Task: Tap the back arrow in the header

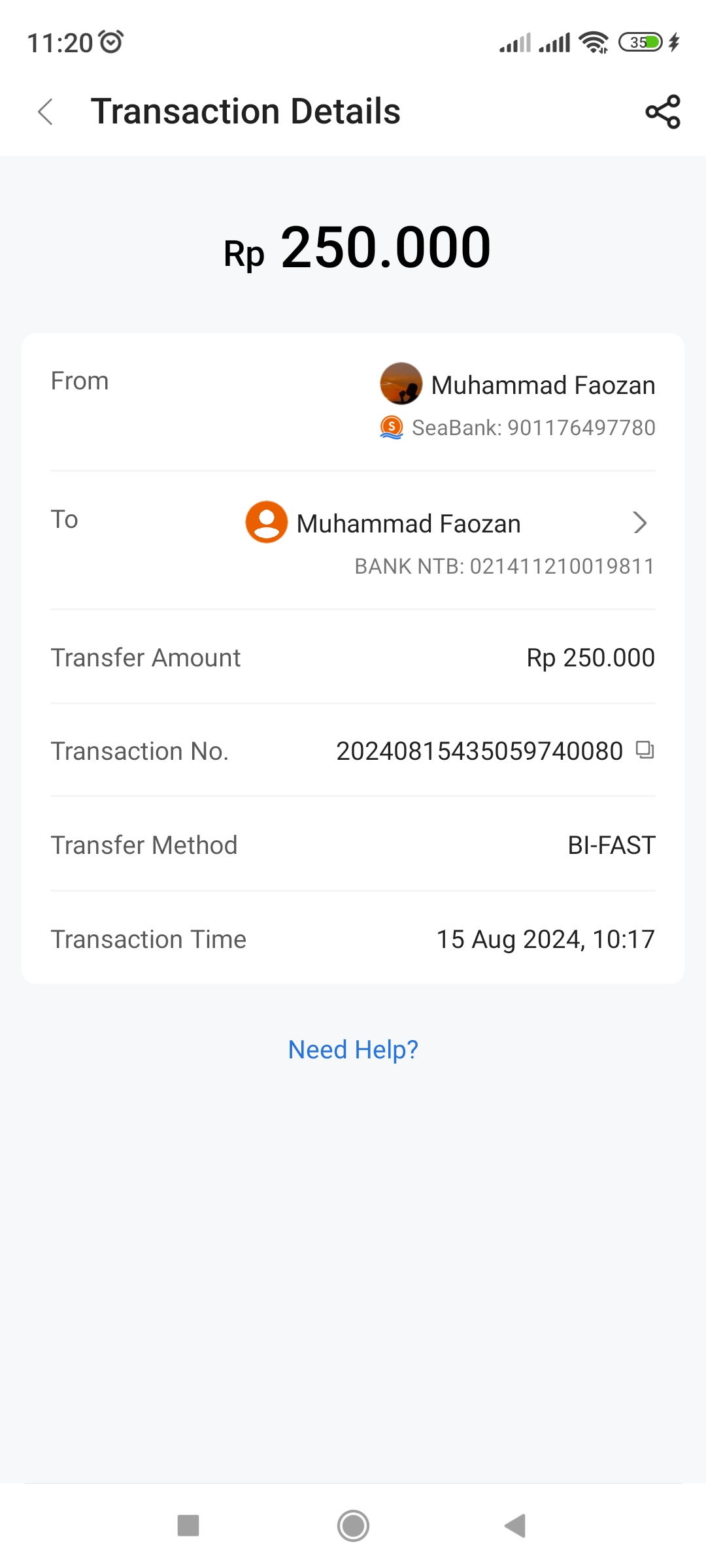Action: (45, 112)
